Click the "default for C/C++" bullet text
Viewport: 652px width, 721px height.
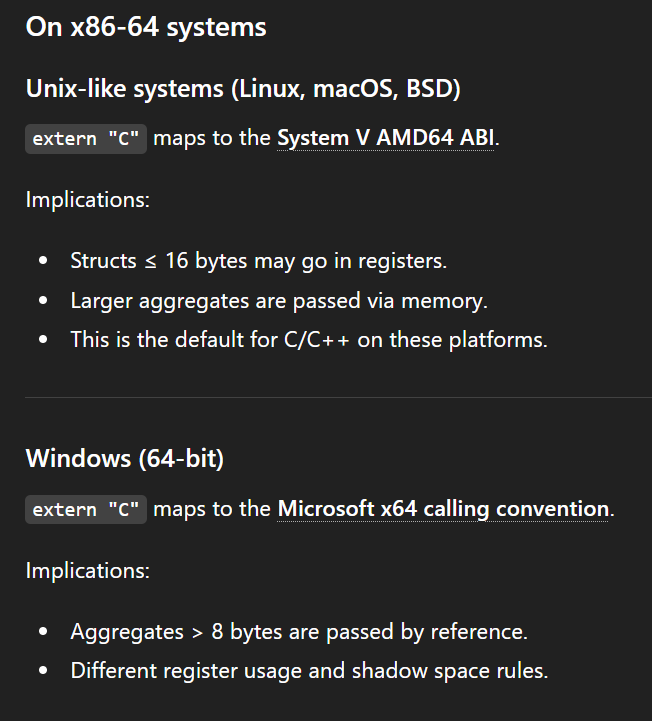point(309,339)
